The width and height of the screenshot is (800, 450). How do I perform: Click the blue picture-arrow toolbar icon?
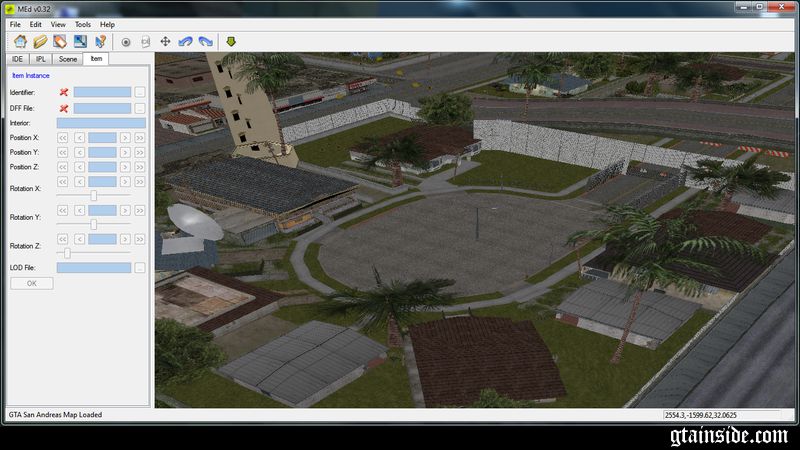(80, 41)
